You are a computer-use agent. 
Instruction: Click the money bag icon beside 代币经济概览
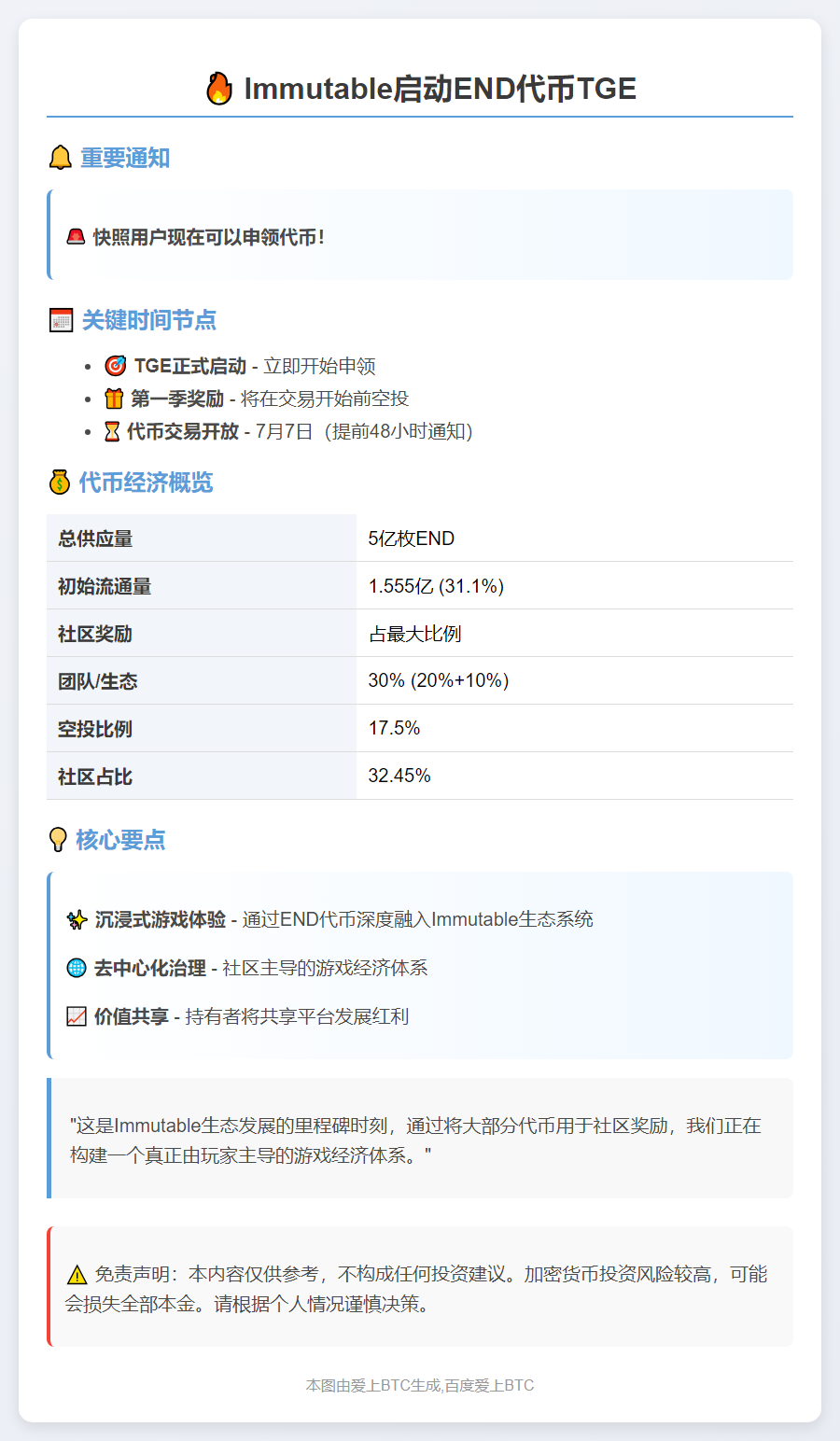coord(60,483)
